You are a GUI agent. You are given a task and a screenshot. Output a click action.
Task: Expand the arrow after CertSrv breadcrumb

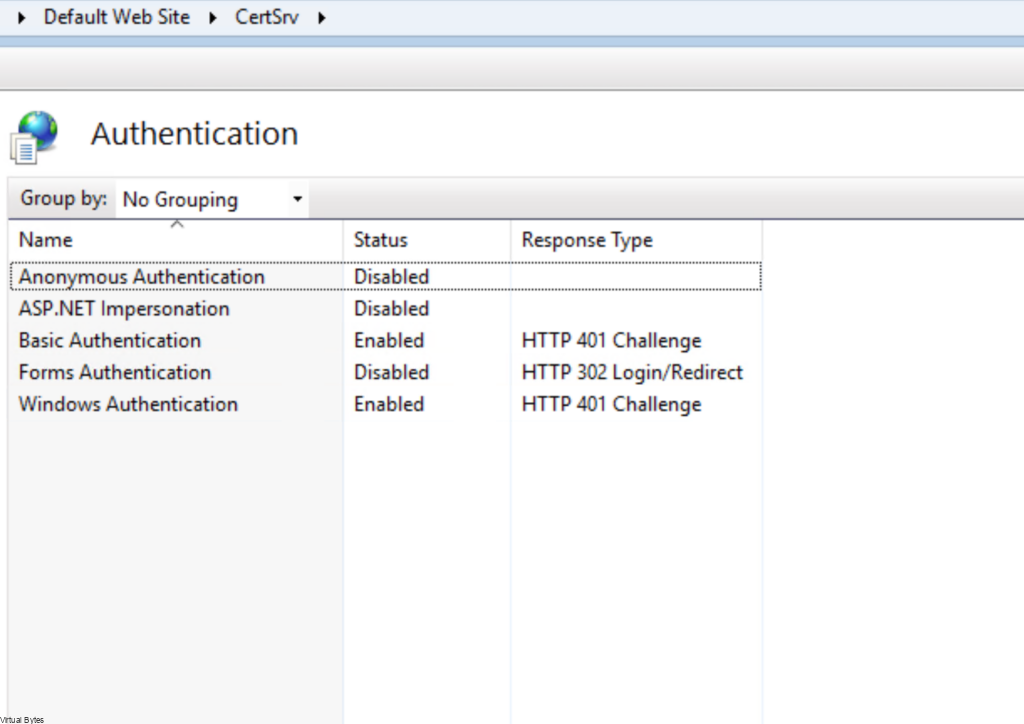click(322, 17)
